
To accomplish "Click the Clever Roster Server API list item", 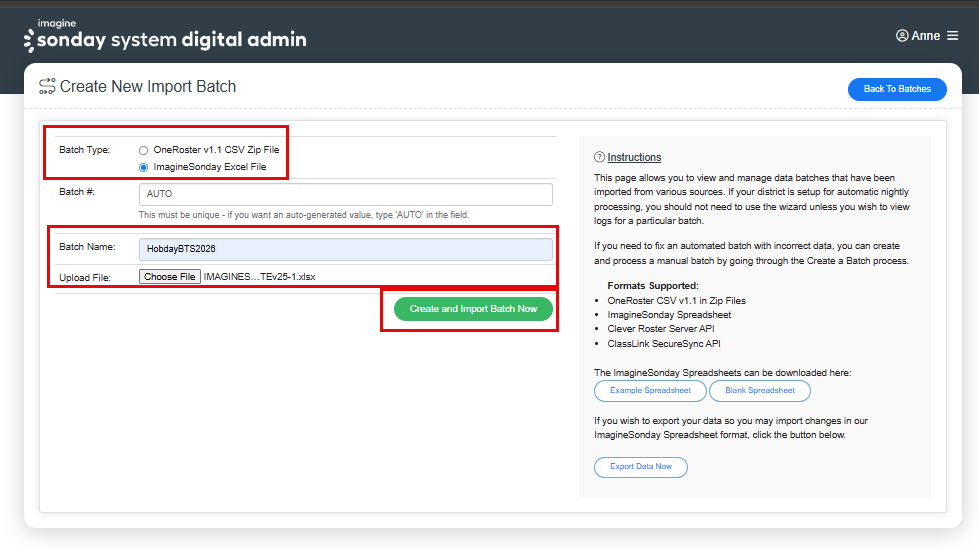I will point(661,329).
